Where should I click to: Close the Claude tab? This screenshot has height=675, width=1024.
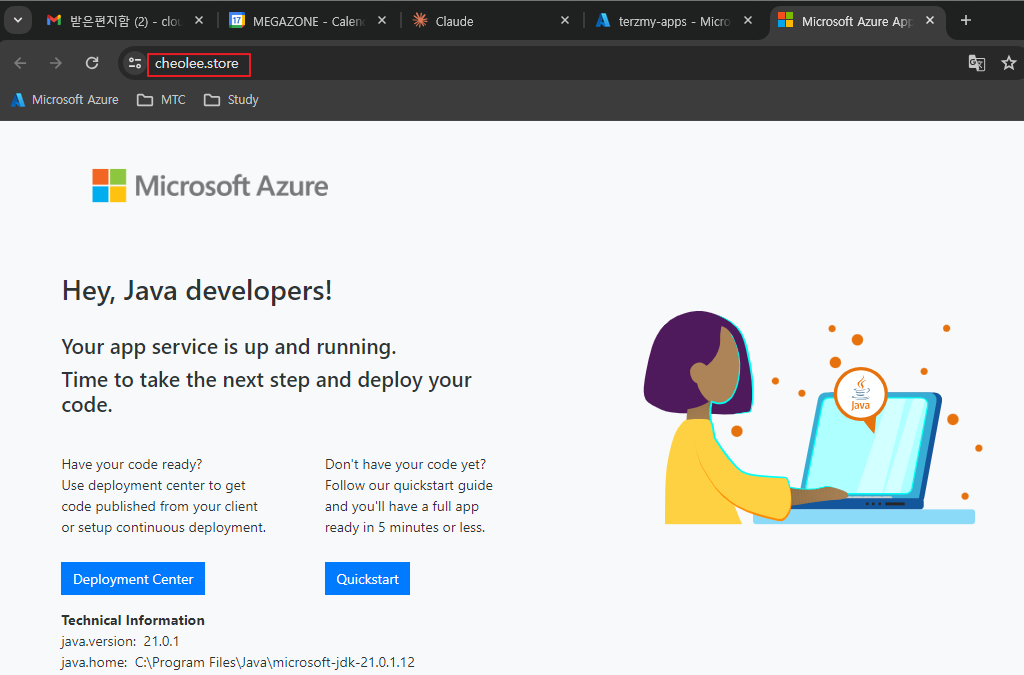565,21
